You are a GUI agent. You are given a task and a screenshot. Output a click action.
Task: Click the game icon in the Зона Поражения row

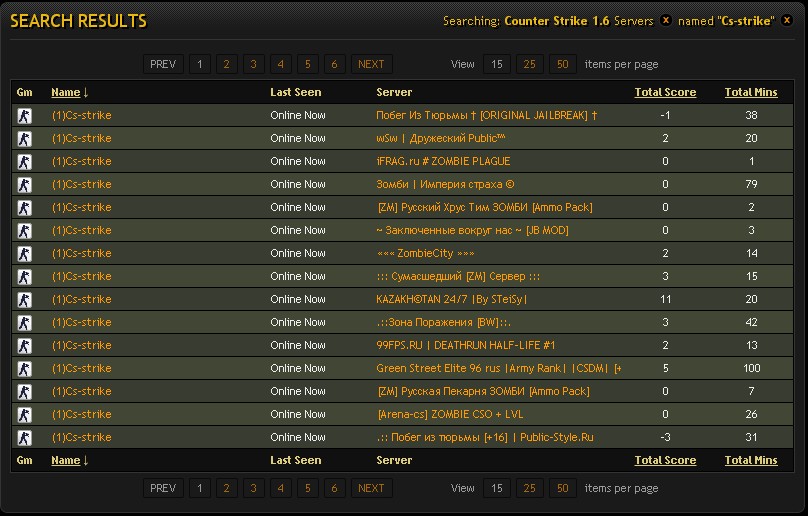coord(24,323)
